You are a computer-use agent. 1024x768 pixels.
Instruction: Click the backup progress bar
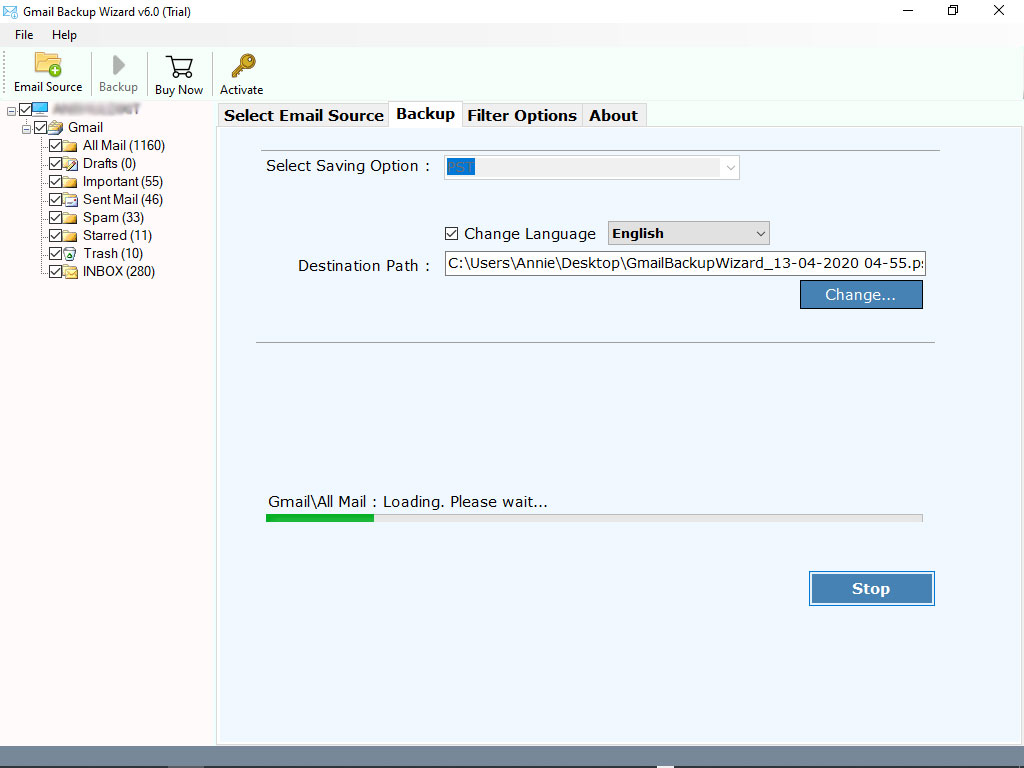[594, 518]
